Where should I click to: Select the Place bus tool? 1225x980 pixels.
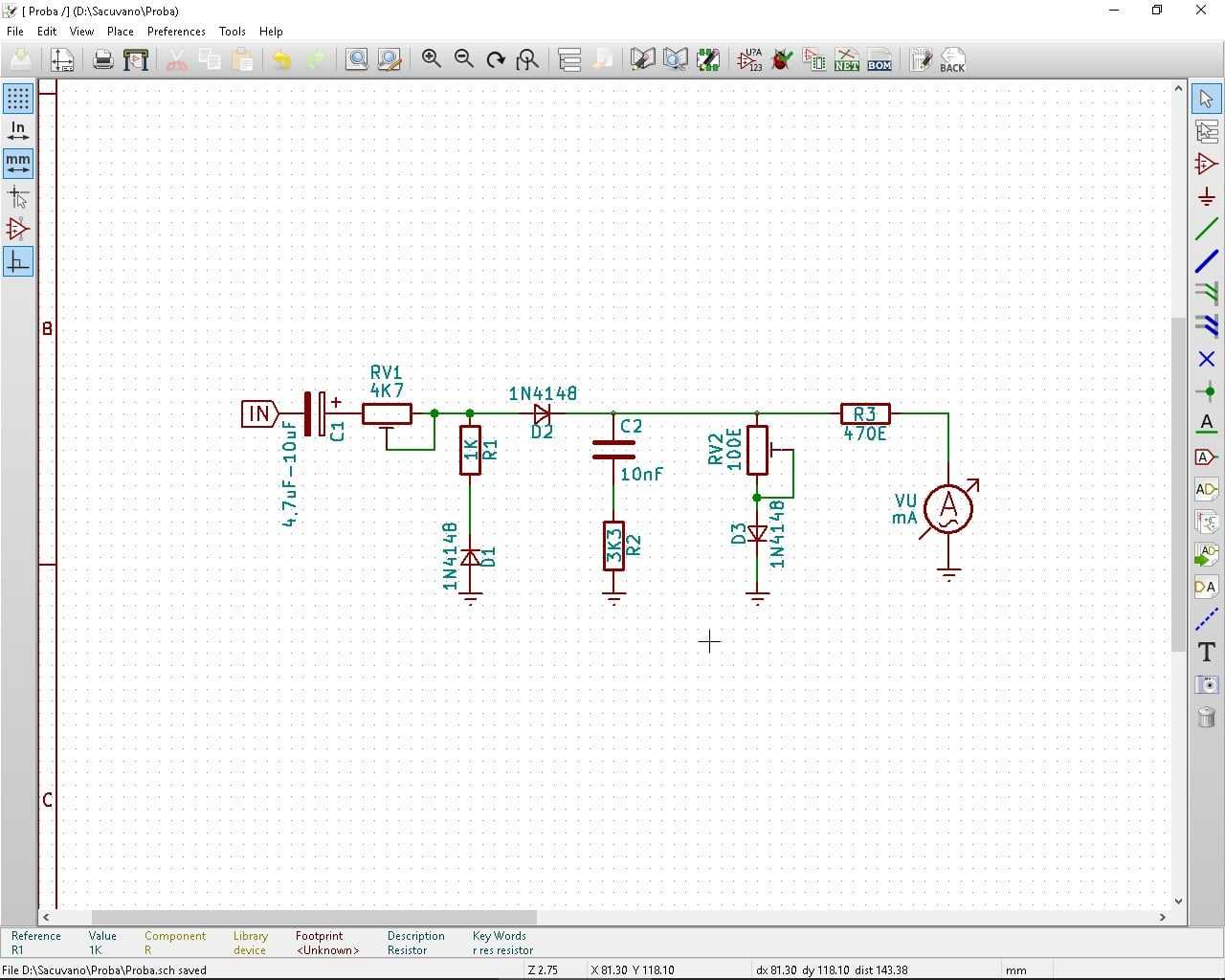click(1207, 261)
